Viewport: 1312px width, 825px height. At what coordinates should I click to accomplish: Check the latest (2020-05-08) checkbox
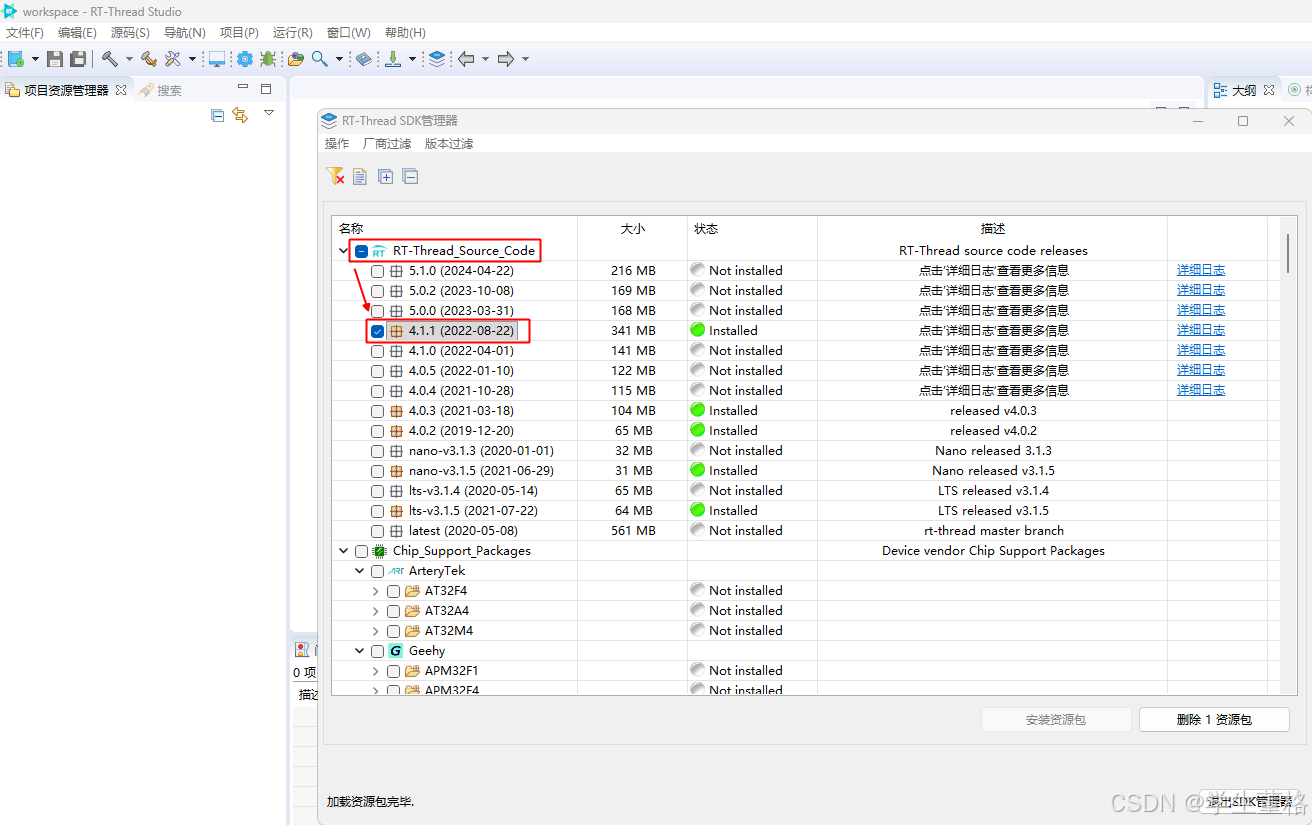[x=377, y=531]
